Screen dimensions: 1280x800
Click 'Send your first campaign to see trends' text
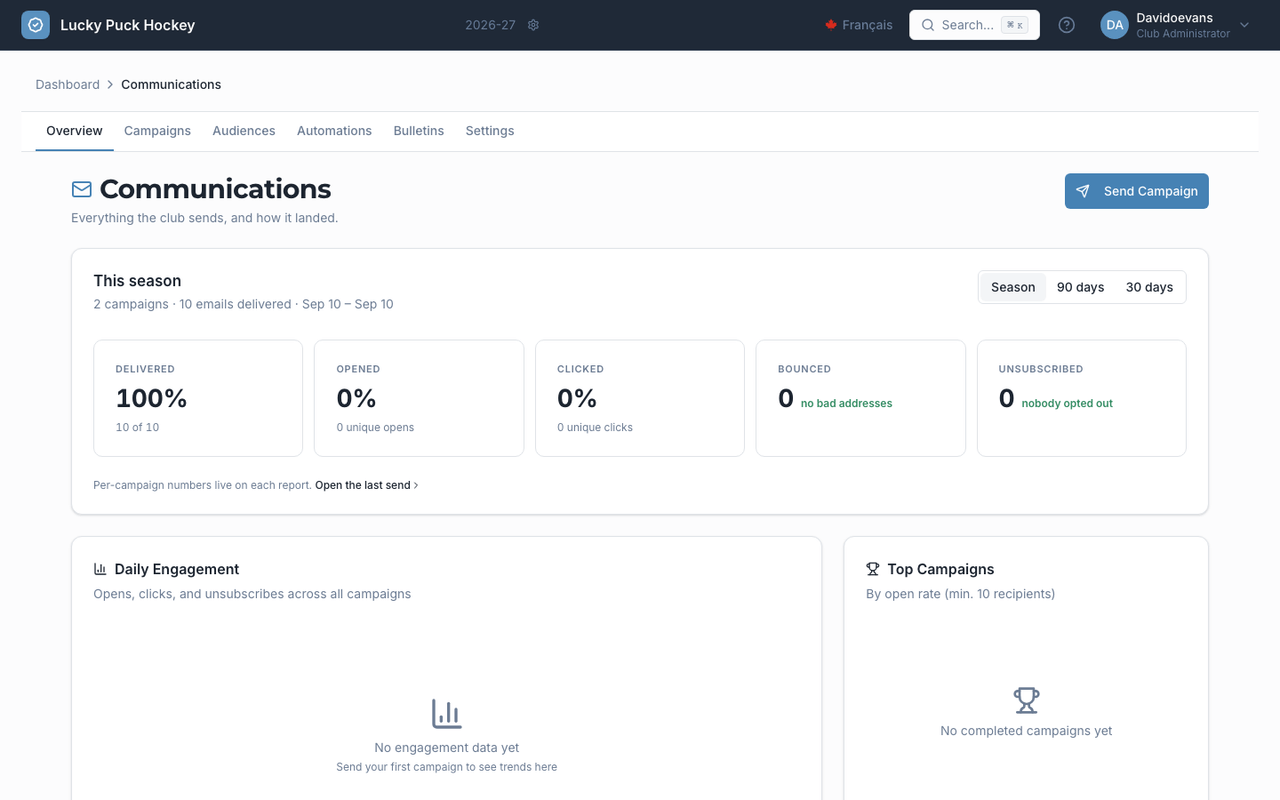pyautogui.click(x=447, y=767)
